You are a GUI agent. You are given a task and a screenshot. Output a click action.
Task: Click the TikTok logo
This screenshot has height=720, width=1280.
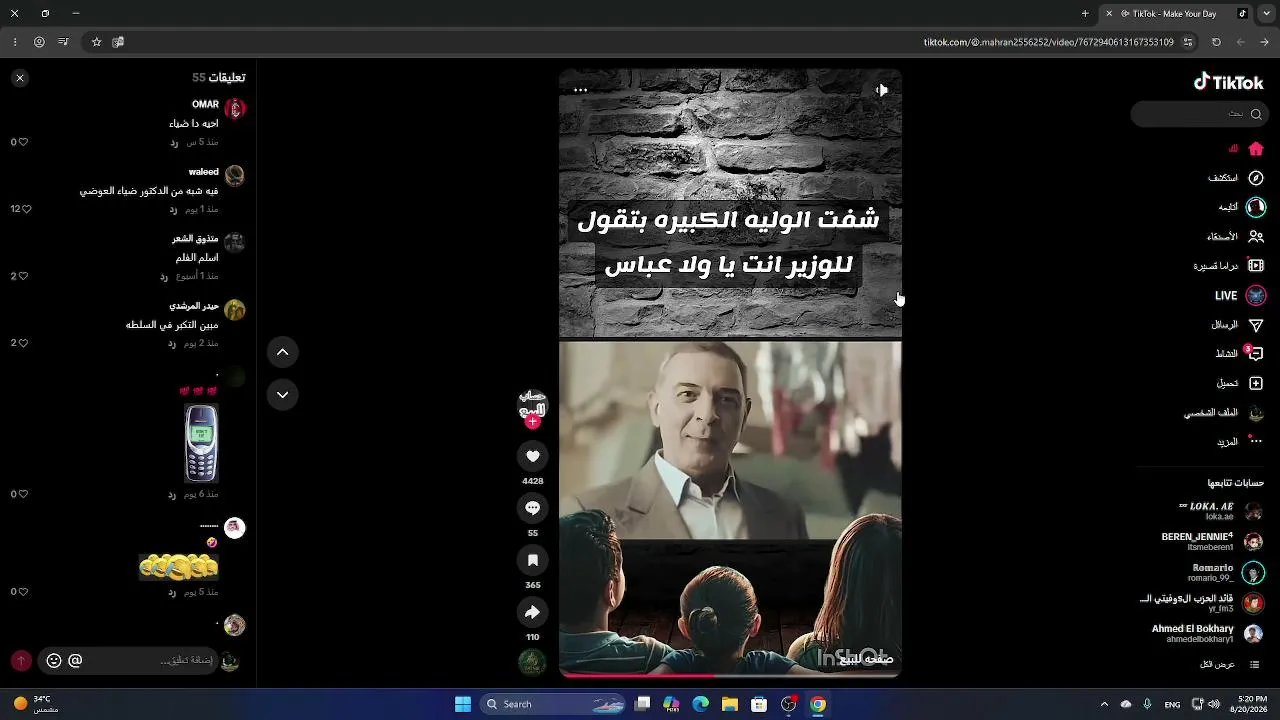[x=1228, y=82]
